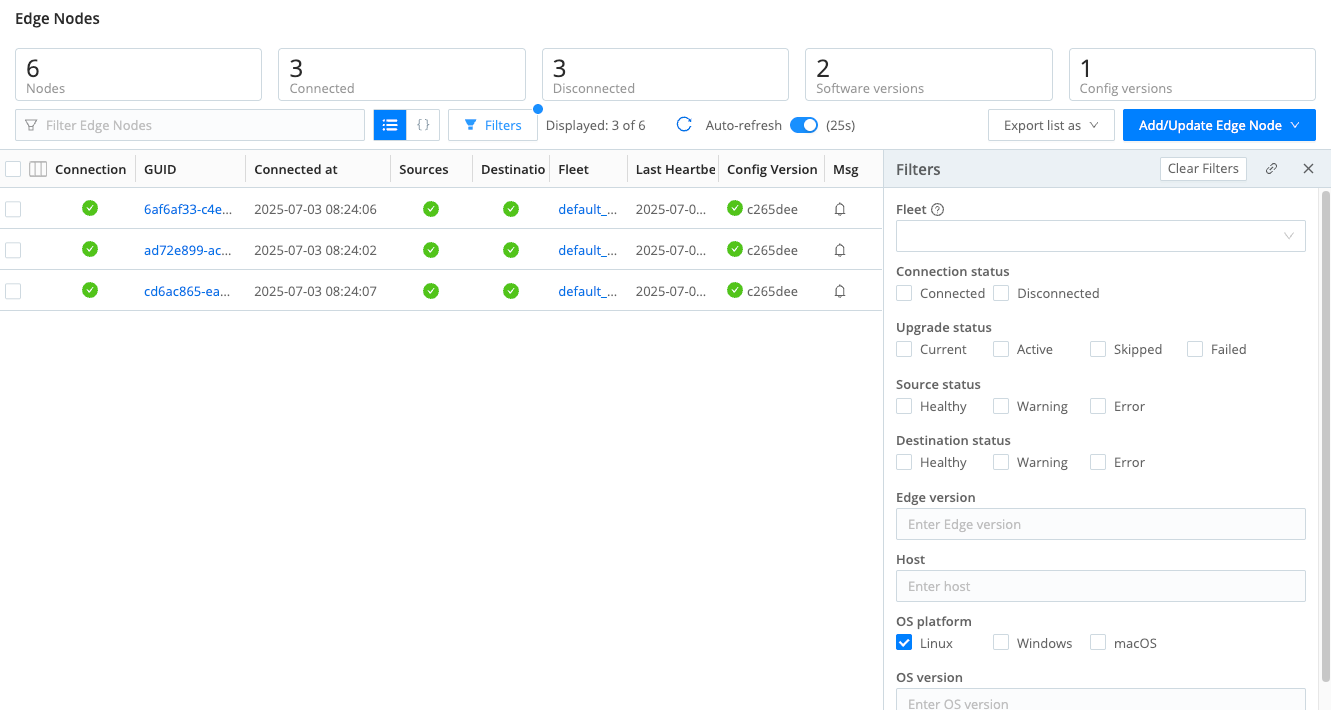The image size is (1331, 710).
Task: Open column selector icon in table header
Action: (38, 169)
